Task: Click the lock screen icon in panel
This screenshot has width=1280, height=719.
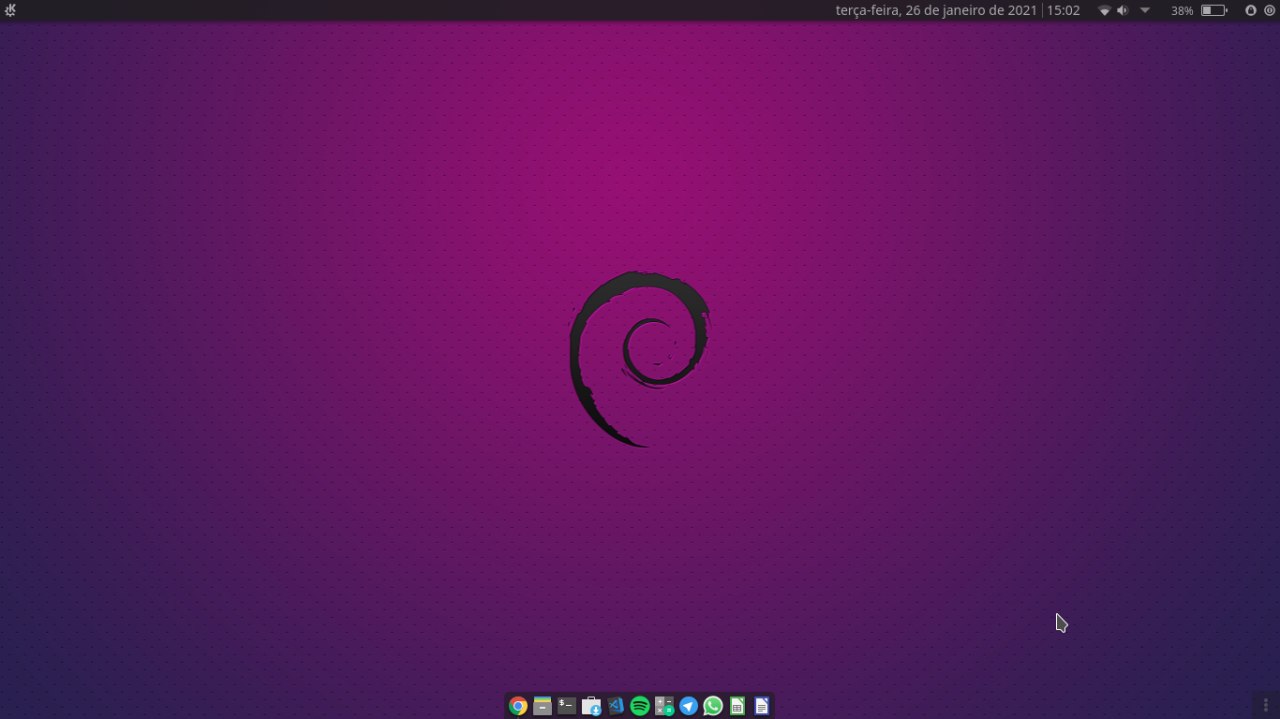Action: tap(1251, 10)
